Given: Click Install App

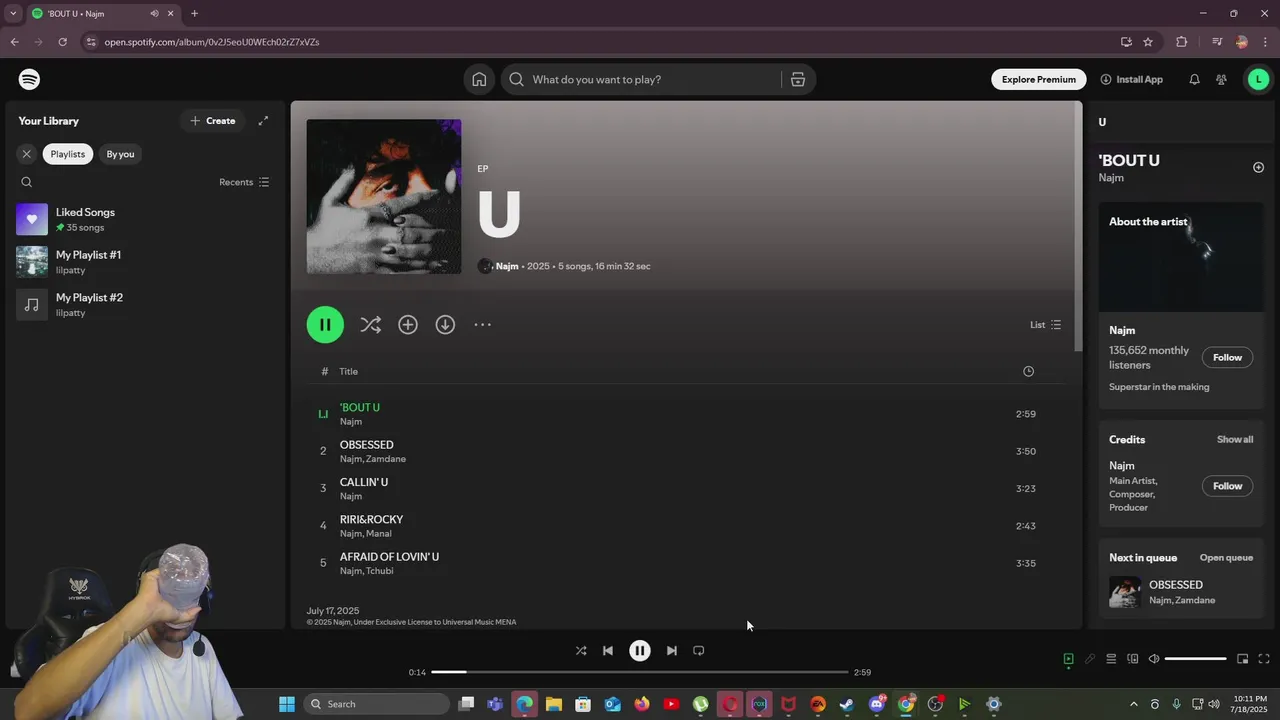Looking at the screenshot, I should click(1131, 79).
